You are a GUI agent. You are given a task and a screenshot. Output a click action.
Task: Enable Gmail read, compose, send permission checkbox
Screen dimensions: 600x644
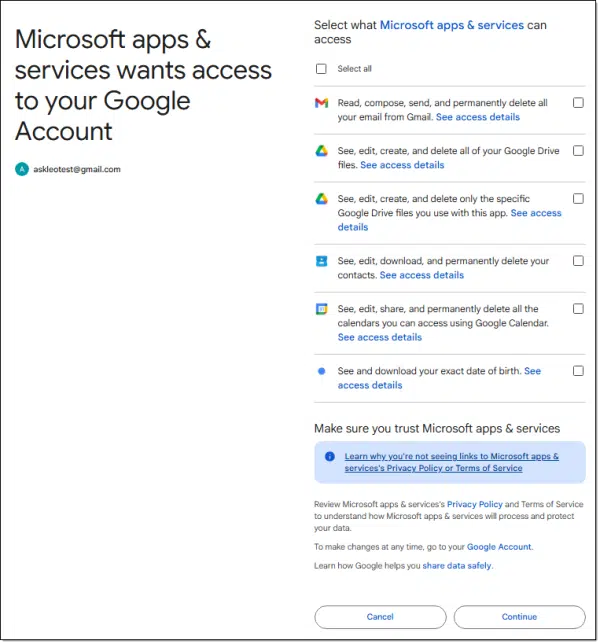coord(578,103)
